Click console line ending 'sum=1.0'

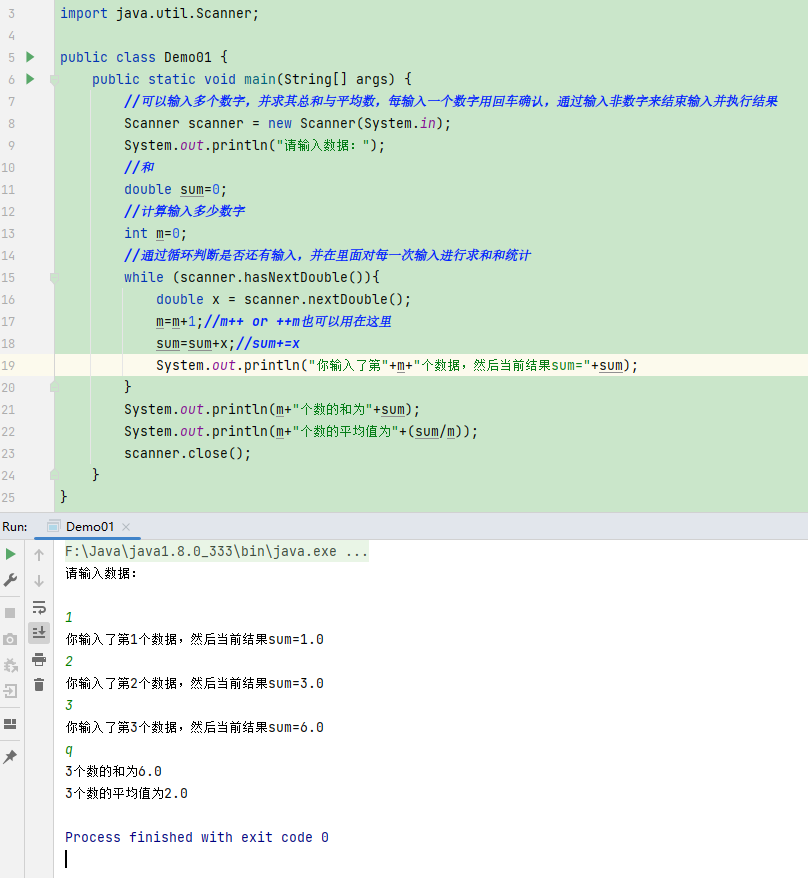tap(194, 639)
